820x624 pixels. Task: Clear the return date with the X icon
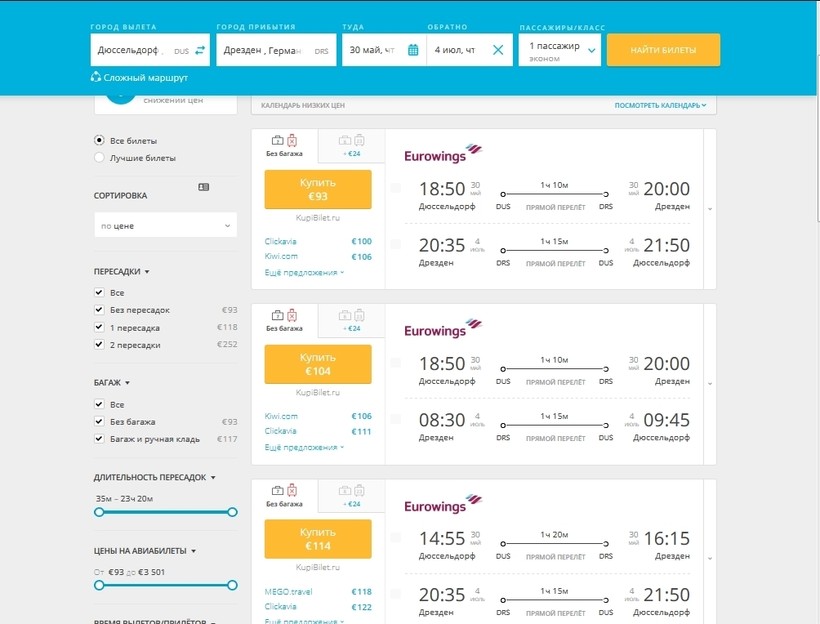coord(497,50)
